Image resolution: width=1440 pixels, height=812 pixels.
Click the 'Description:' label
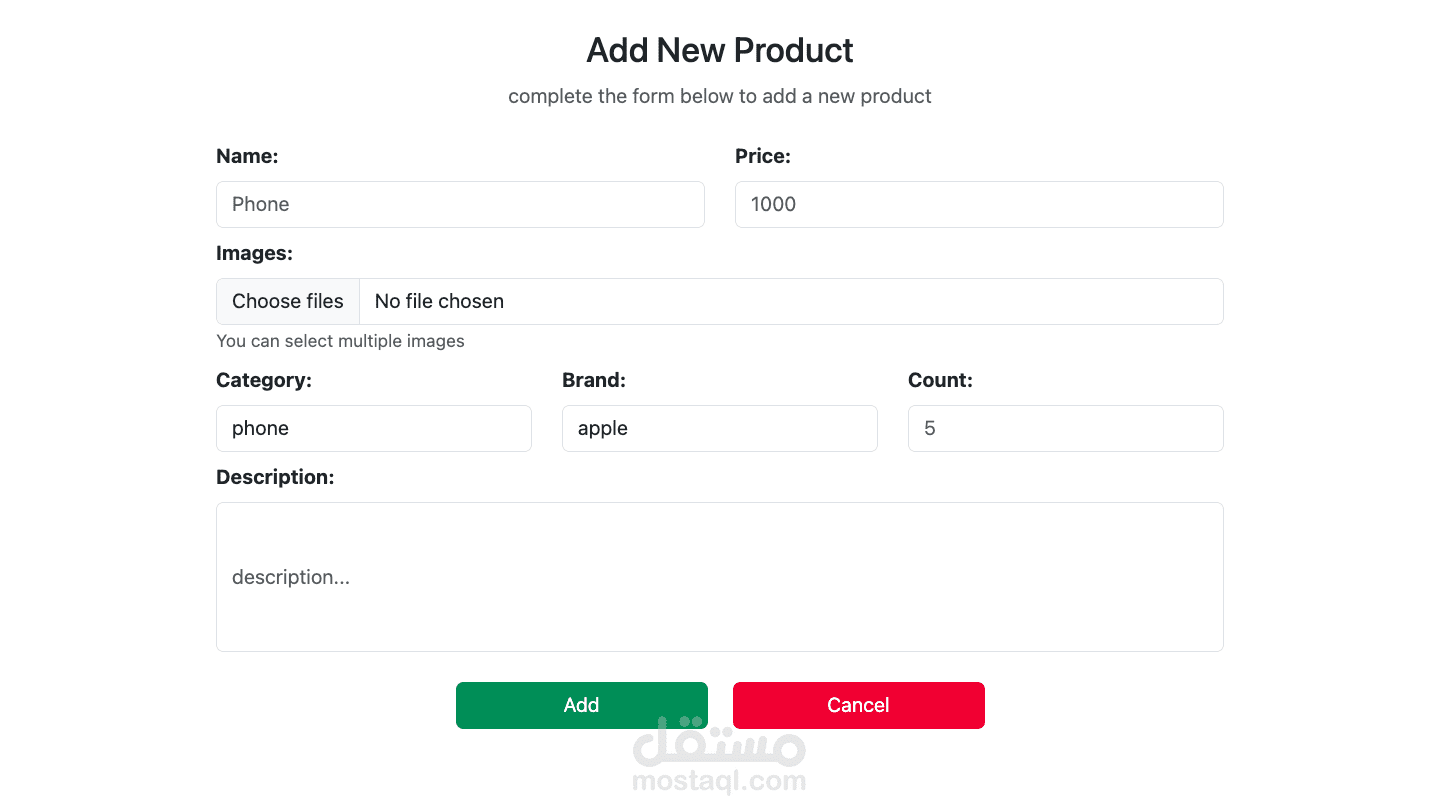coord(275,477)
